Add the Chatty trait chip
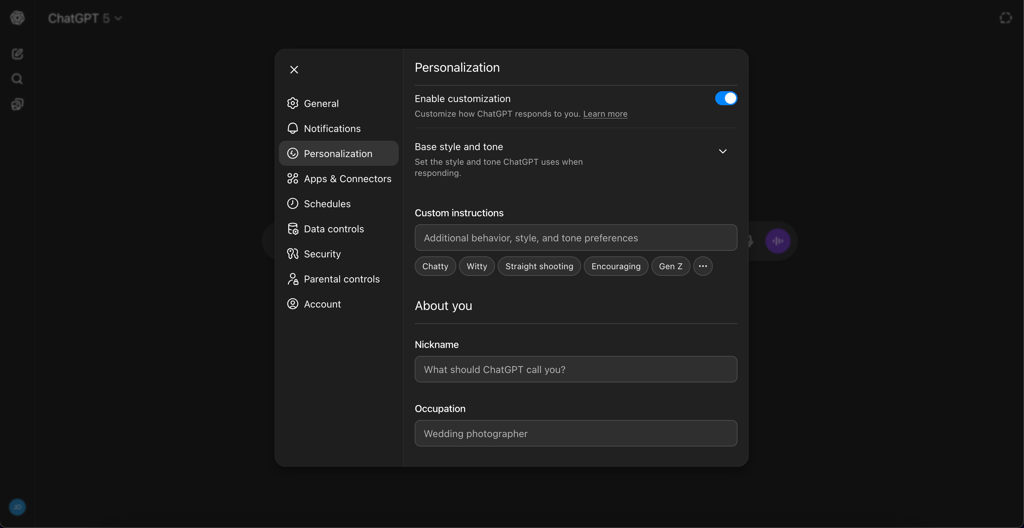The width and height of the screenshot is (1024, 528). pos(435,266)
